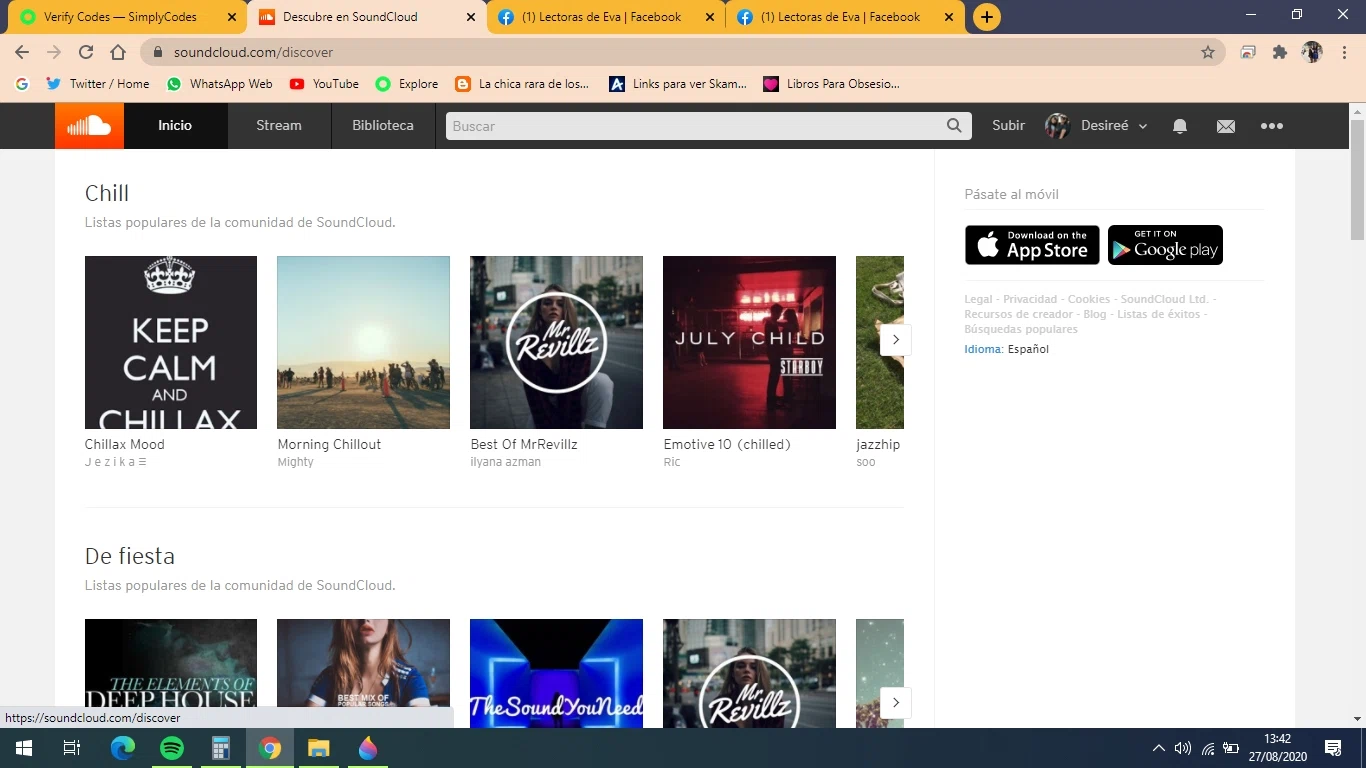This screenshot has height=768, width=1366.
Task: Click Desireé profile avatar
Action: pos(1057,126)
